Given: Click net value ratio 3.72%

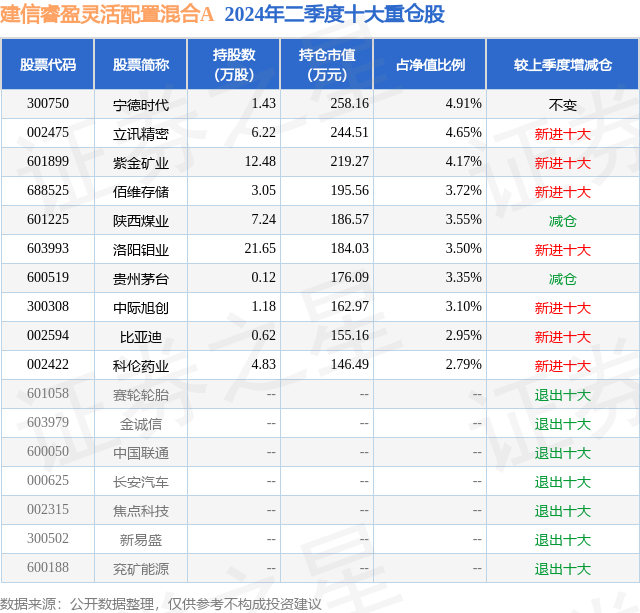Looking at the screenshot, I should pyautogui.click(x=464, y=191).
